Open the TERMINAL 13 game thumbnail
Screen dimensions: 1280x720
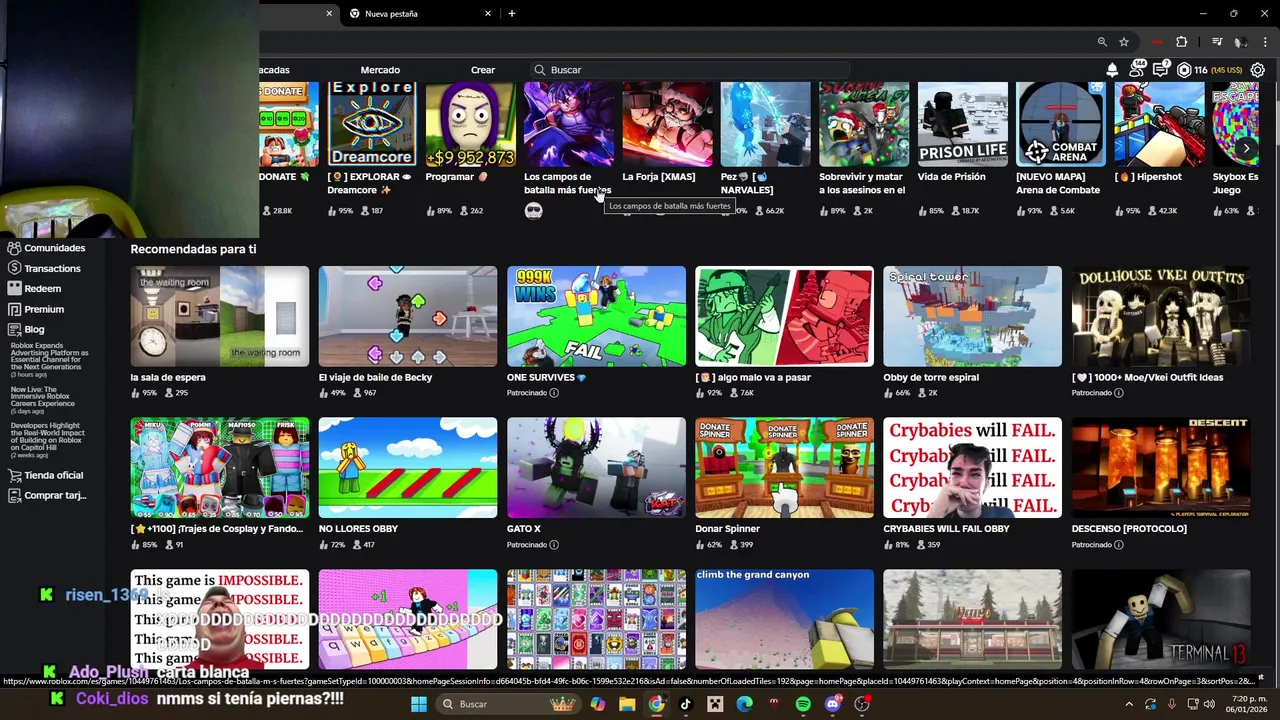[x=1160, y=619]
